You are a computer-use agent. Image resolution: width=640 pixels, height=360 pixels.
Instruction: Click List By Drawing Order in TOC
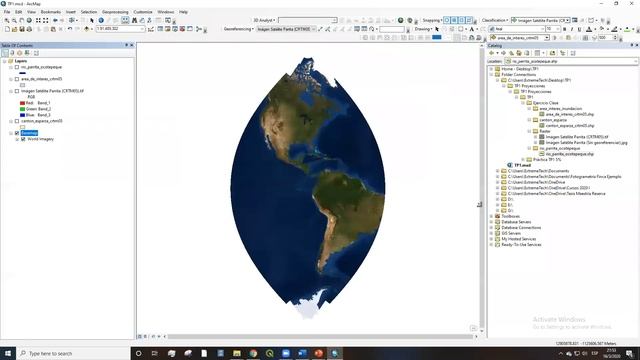click(5, 53)
